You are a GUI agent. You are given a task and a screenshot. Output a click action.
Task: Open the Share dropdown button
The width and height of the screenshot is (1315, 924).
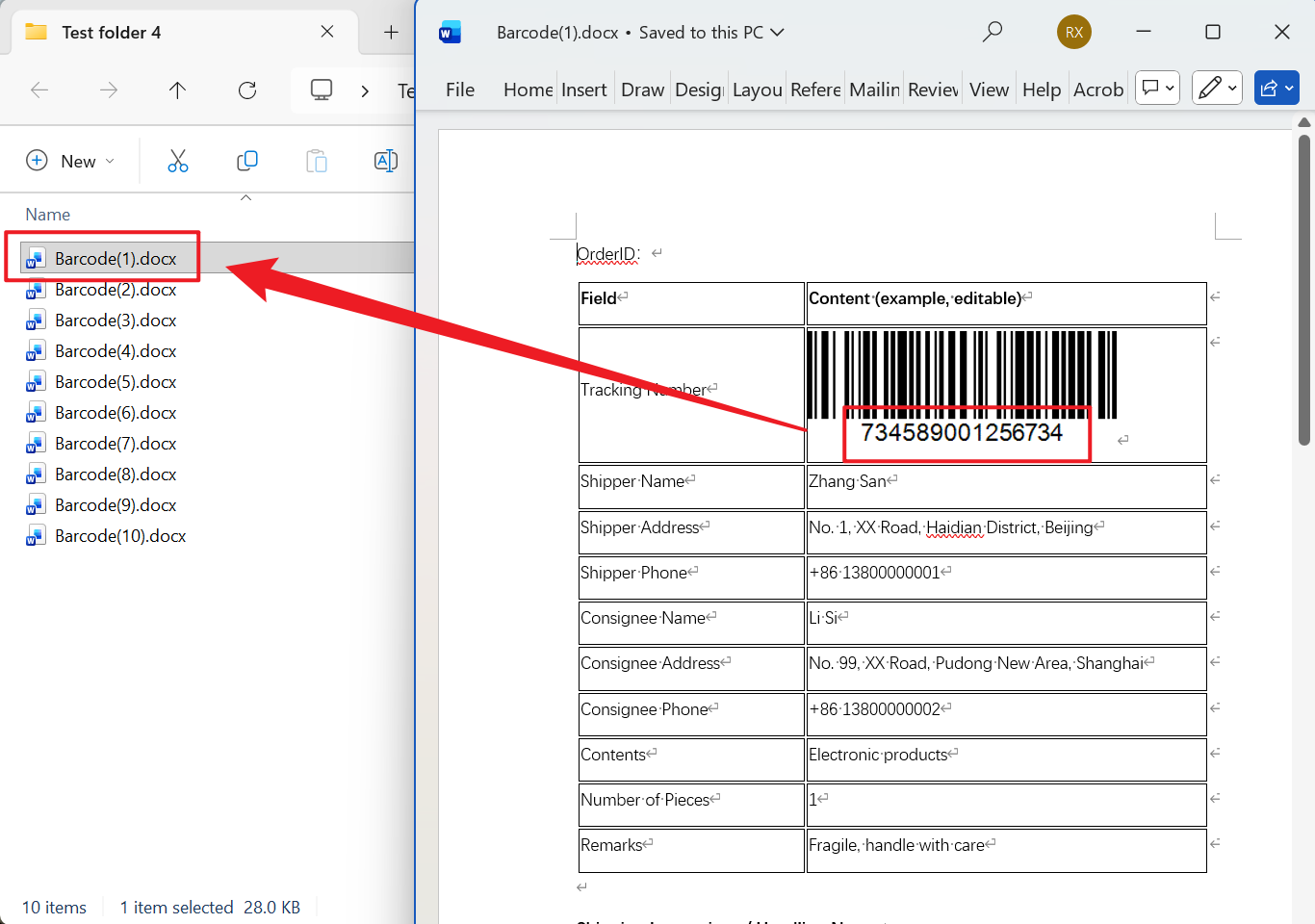coord(1276,89)
